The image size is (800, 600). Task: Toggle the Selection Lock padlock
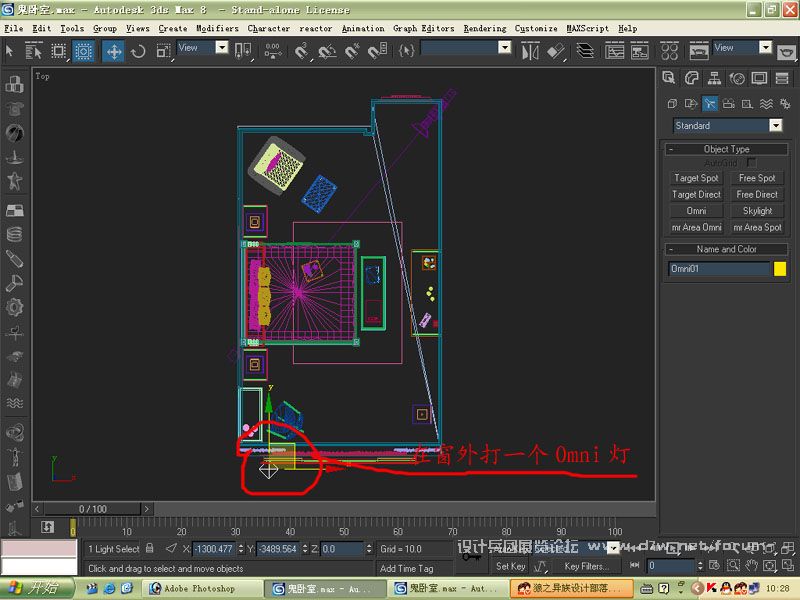[x=149, y=548]
